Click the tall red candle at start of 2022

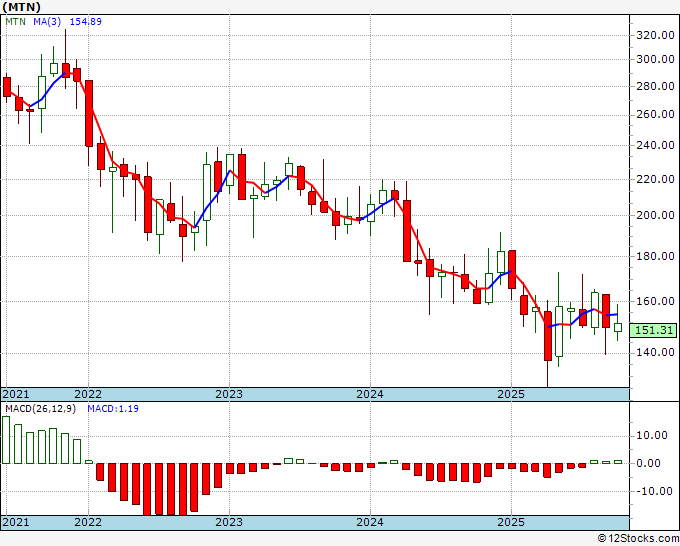pos(89,113)
